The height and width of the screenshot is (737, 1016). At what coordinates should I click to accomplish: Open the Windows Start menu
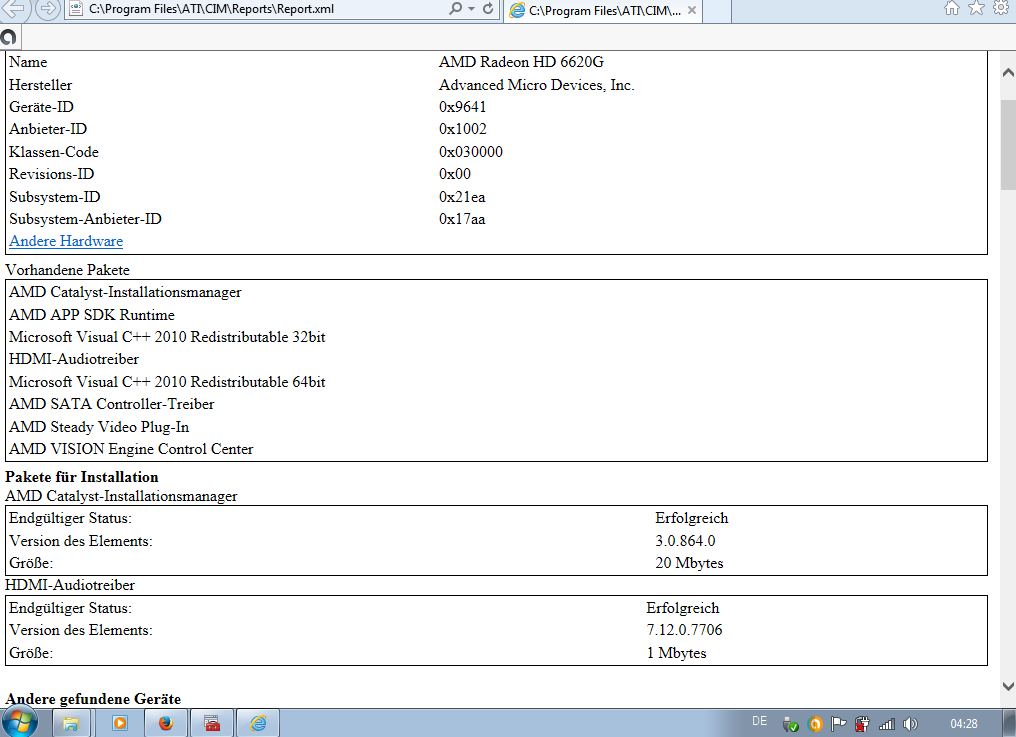[19, 721]
